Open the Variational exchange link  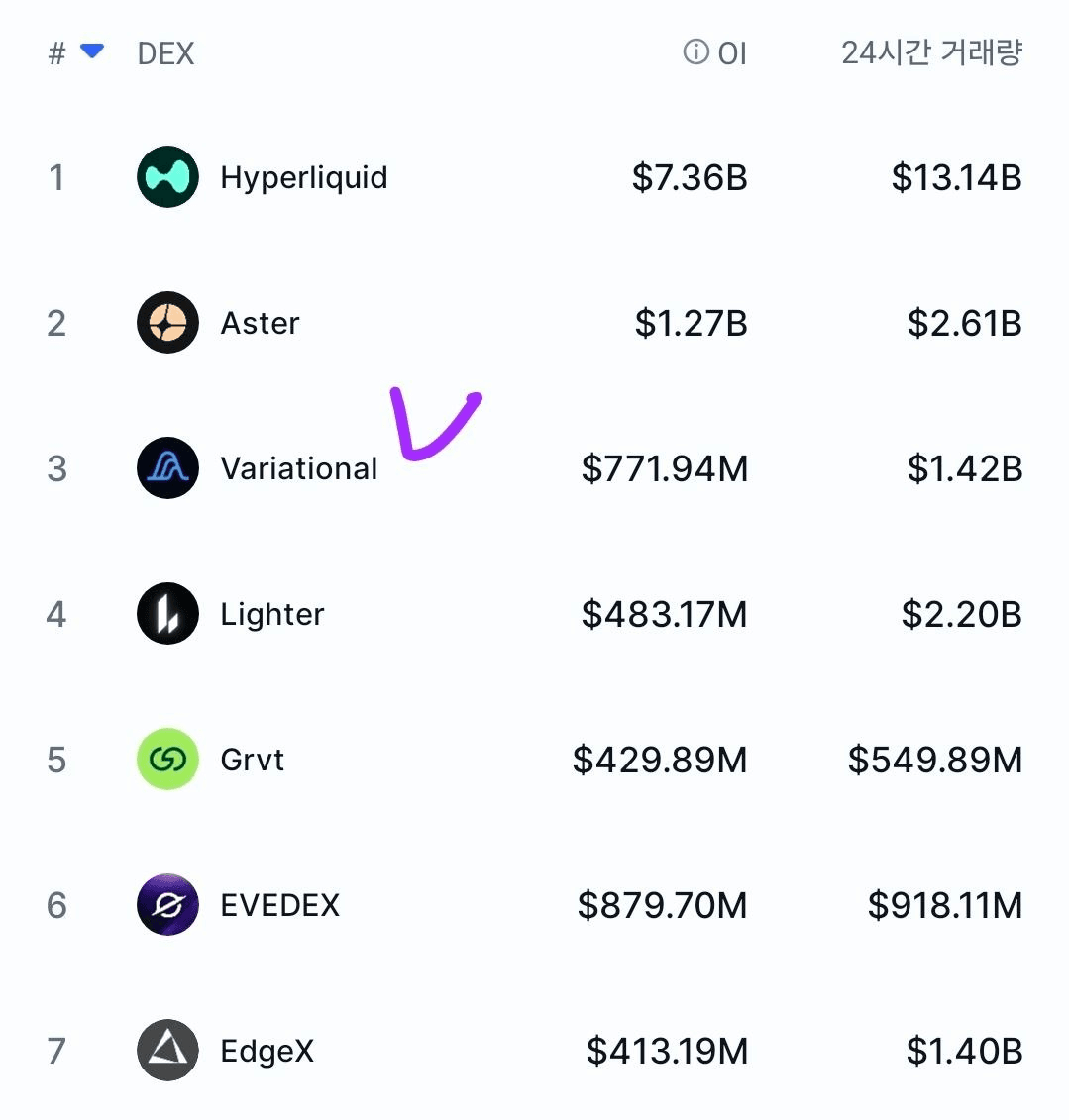(298, 468)
